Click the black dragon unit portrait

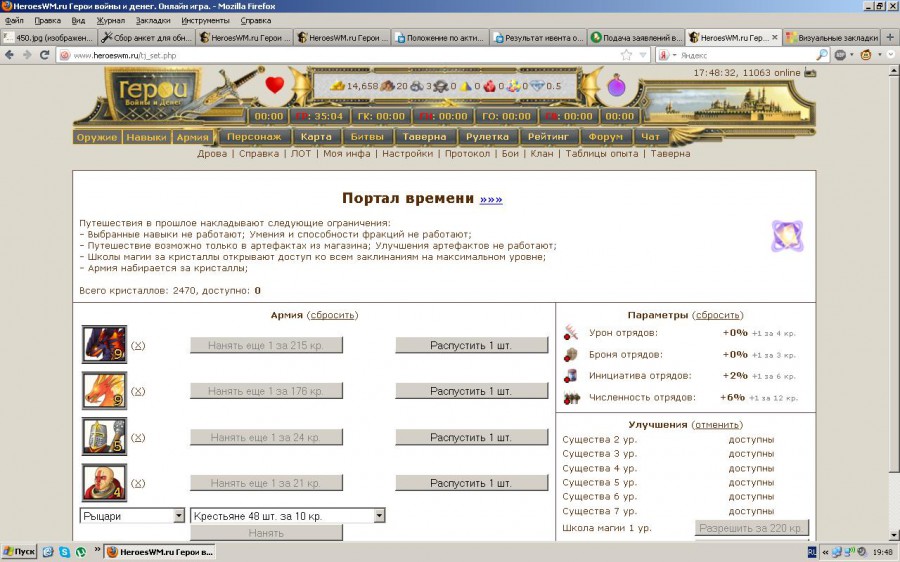pyautogui.click(x=104, y=344)
